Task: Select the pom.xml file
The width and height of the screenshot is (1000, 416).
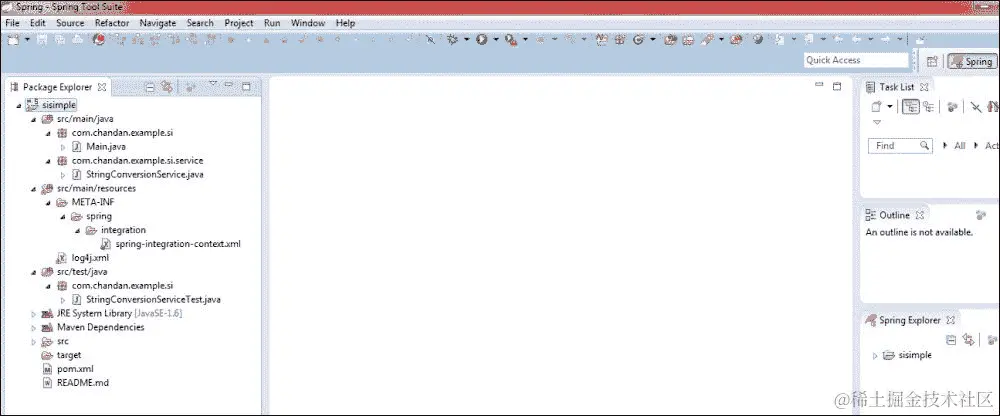Action: point(68,369)
